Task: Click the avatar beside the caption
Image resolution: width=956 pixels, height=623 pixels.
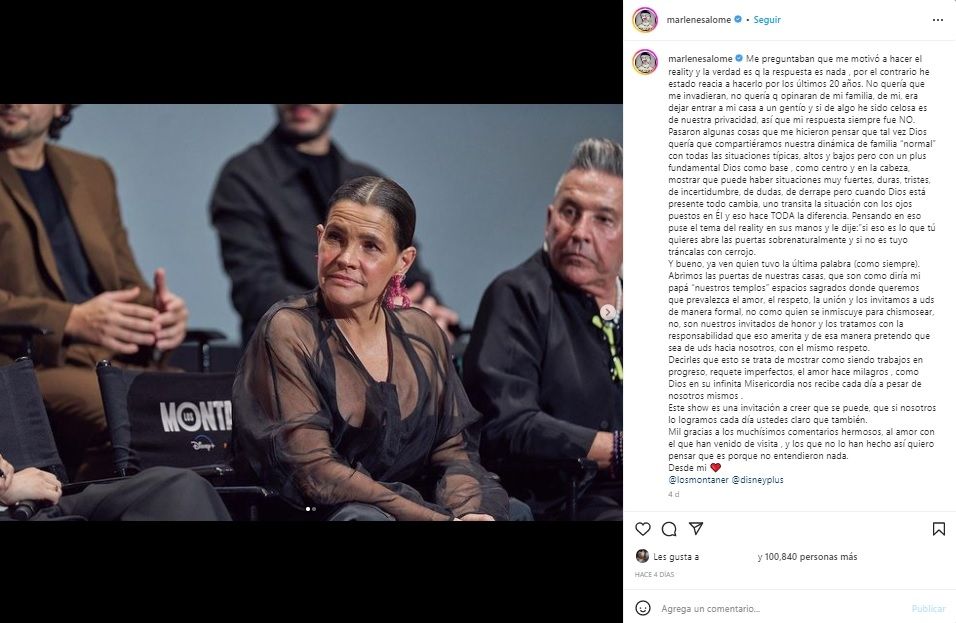Action: [x=645, y=62]
